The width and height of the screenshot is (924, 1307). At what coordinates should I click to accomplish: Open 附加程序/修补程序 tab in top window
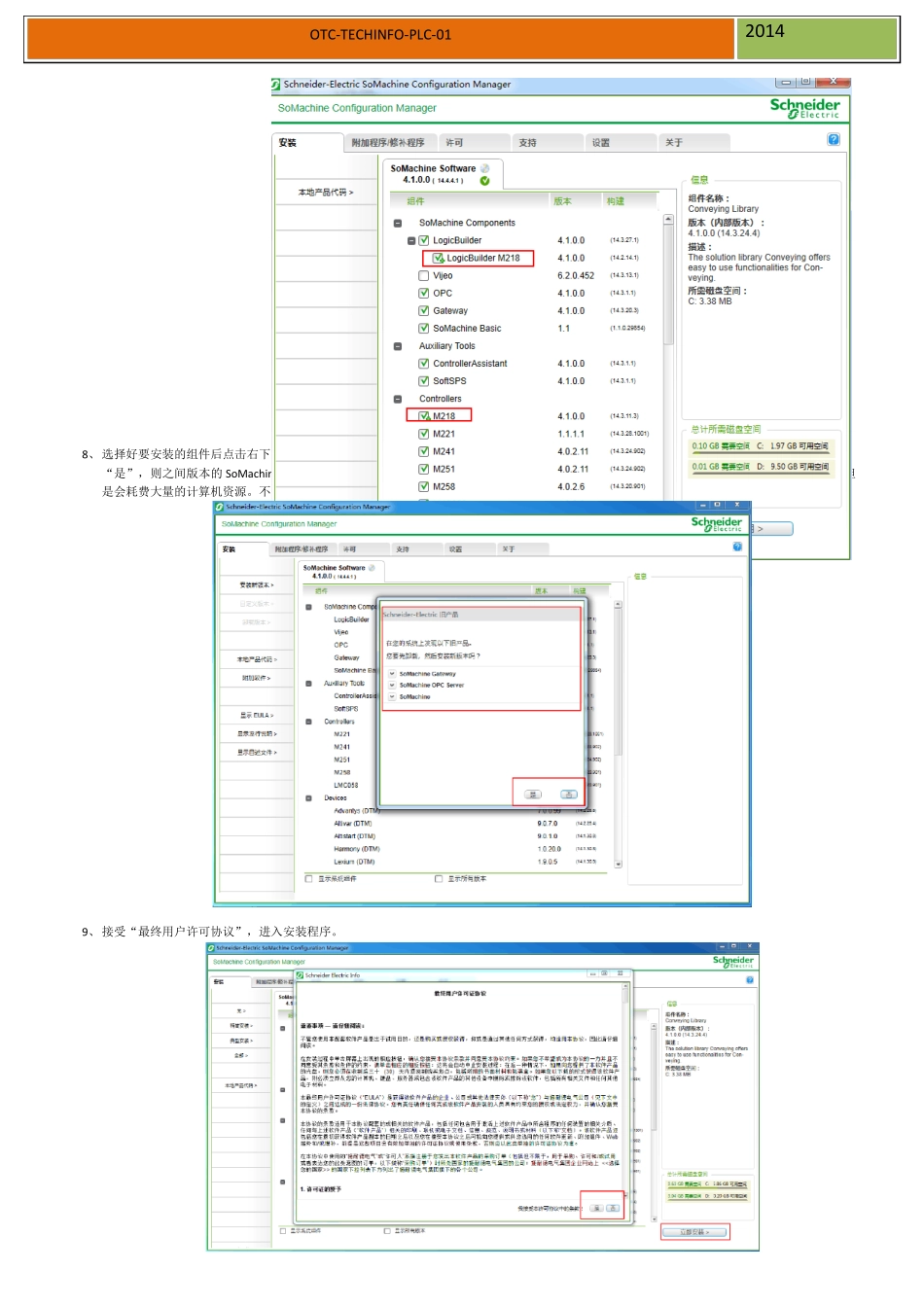coord(389,143)
